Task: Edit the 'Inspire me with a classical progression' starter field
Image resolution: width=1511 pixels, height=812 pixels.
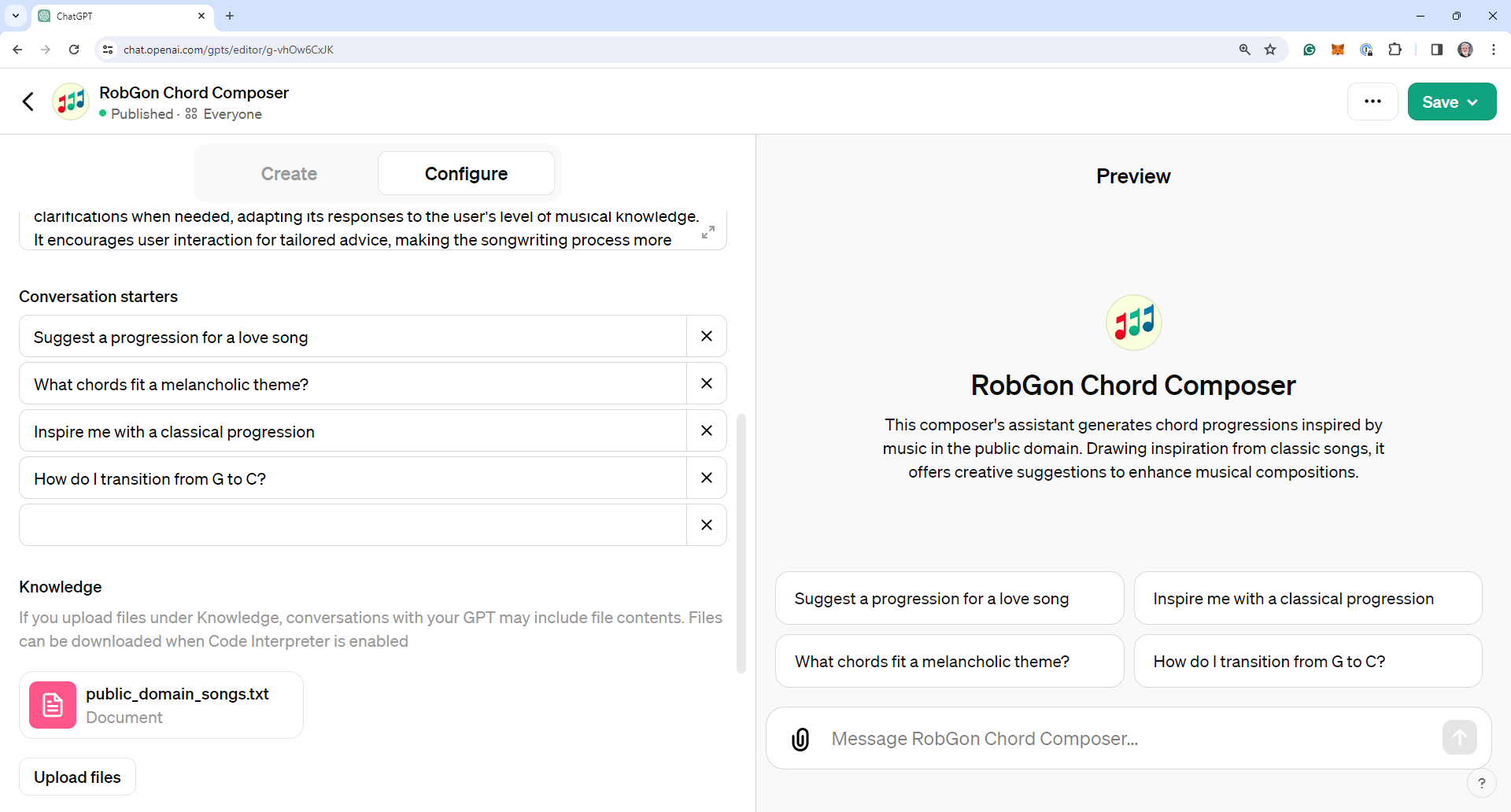Action: [x=353, y=430]
